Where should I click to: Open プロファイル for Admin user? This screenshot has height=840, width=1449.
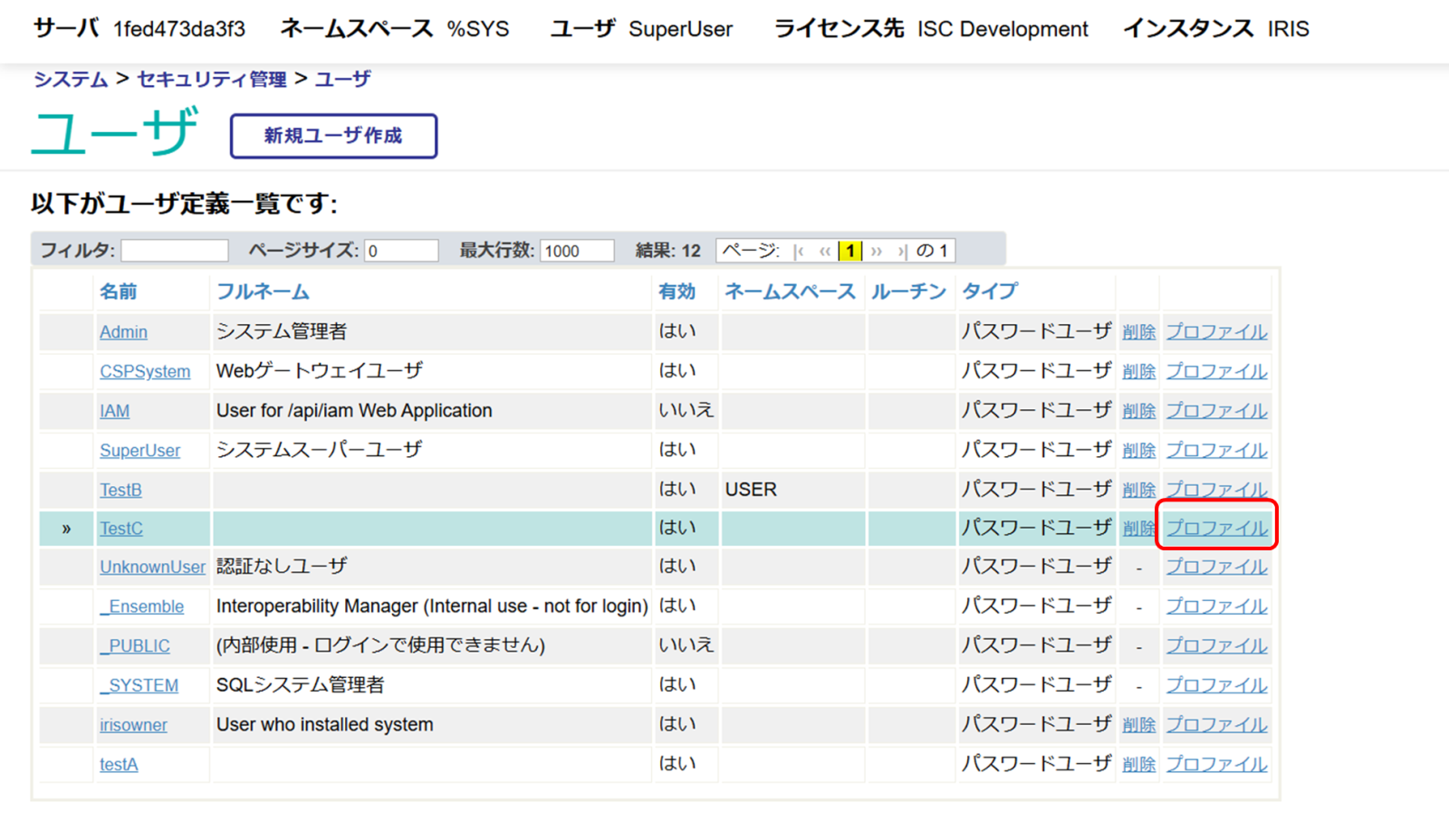(1216, 332)
